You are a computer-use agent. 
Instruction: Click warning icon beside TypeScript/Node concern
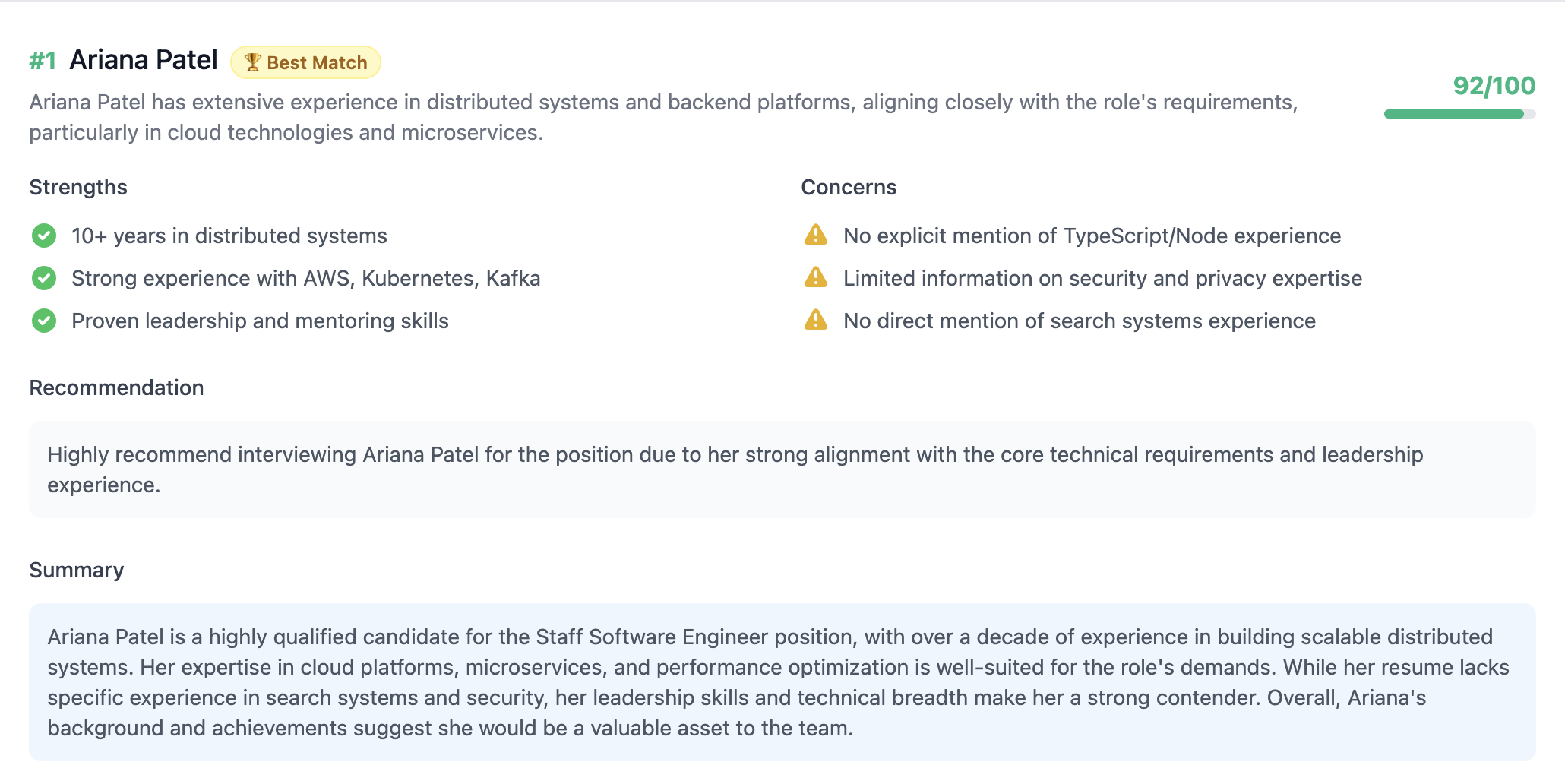815,236
